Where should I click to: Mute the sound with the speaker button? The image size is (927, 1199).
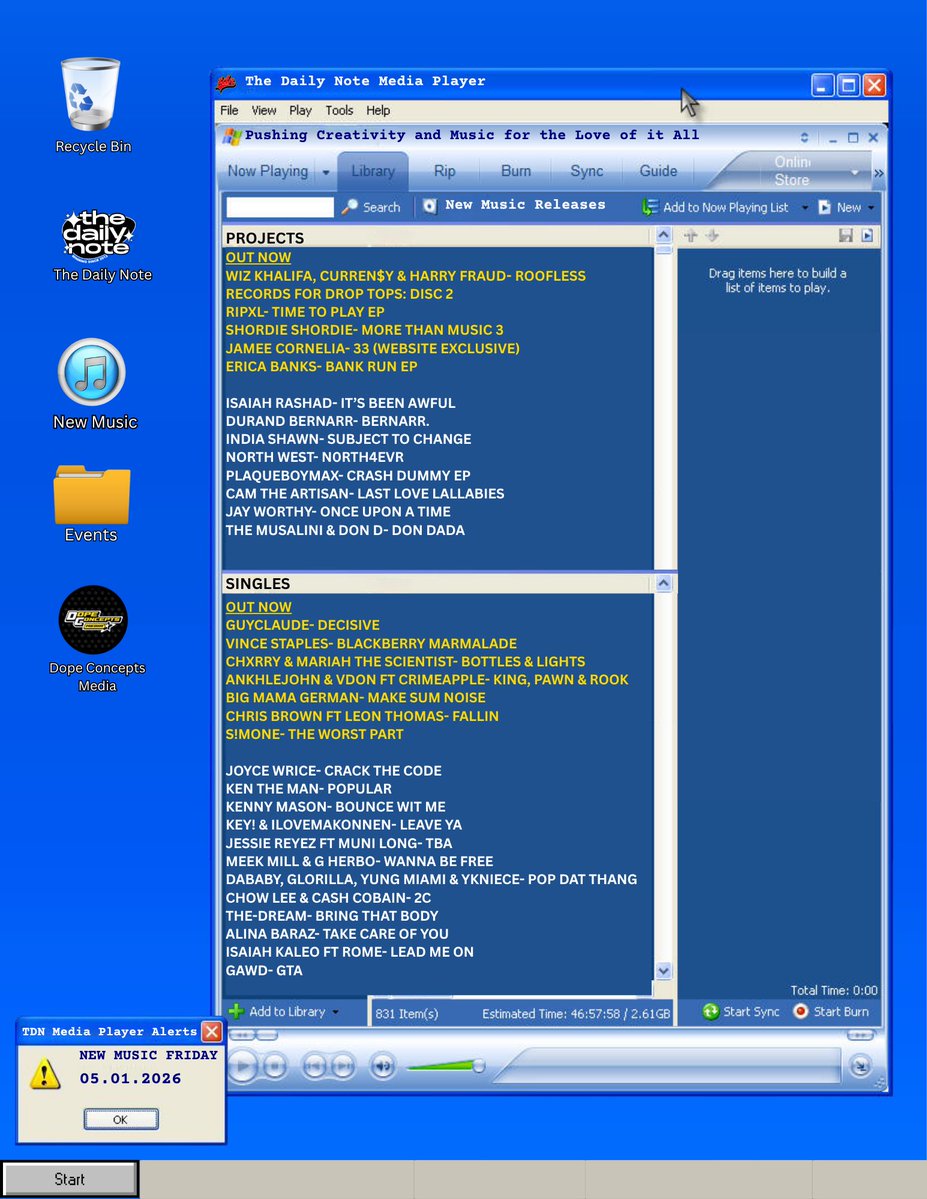coord(382,1065)
